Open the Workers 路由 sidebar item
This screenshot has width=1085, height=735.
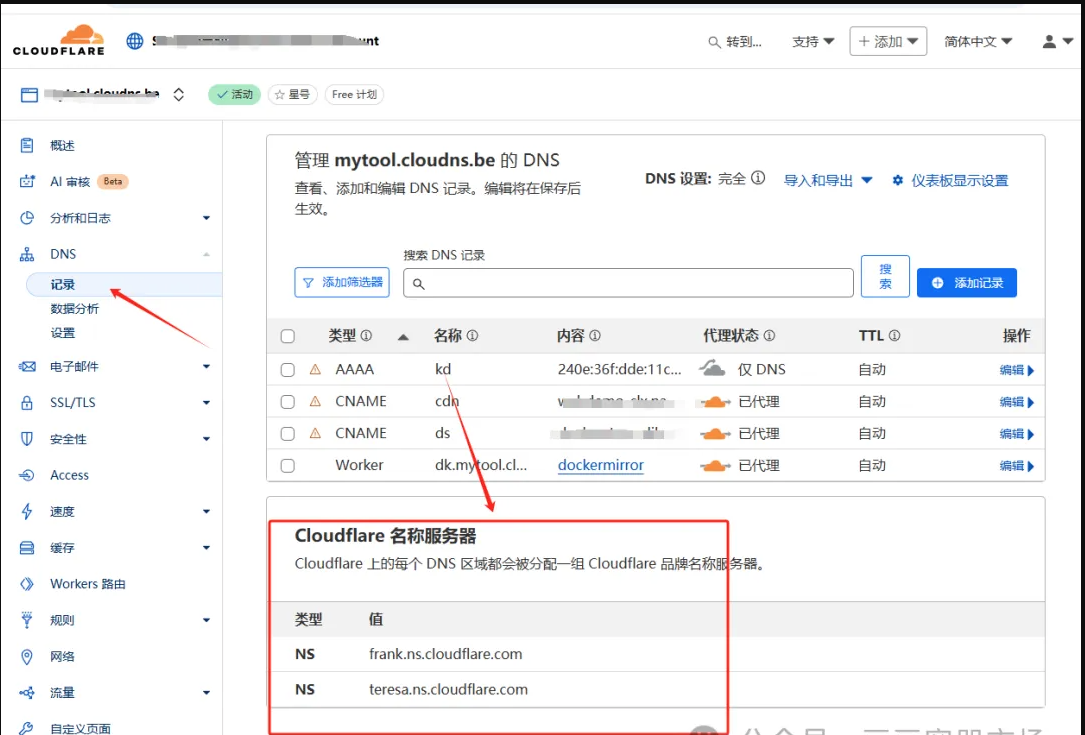pos(88,584)
